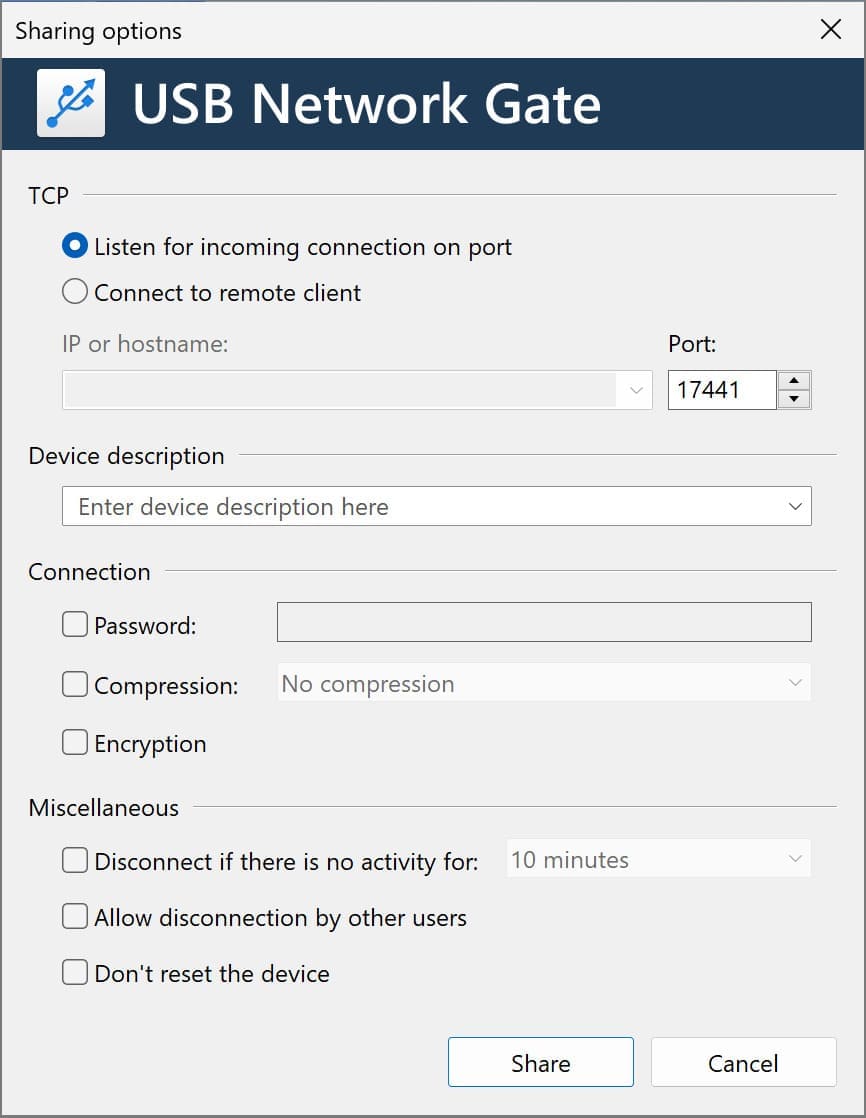Toggle the Encryption checkbox
Image resolution: width=866 pixels, height=1118 pixels.
[75, 743]
